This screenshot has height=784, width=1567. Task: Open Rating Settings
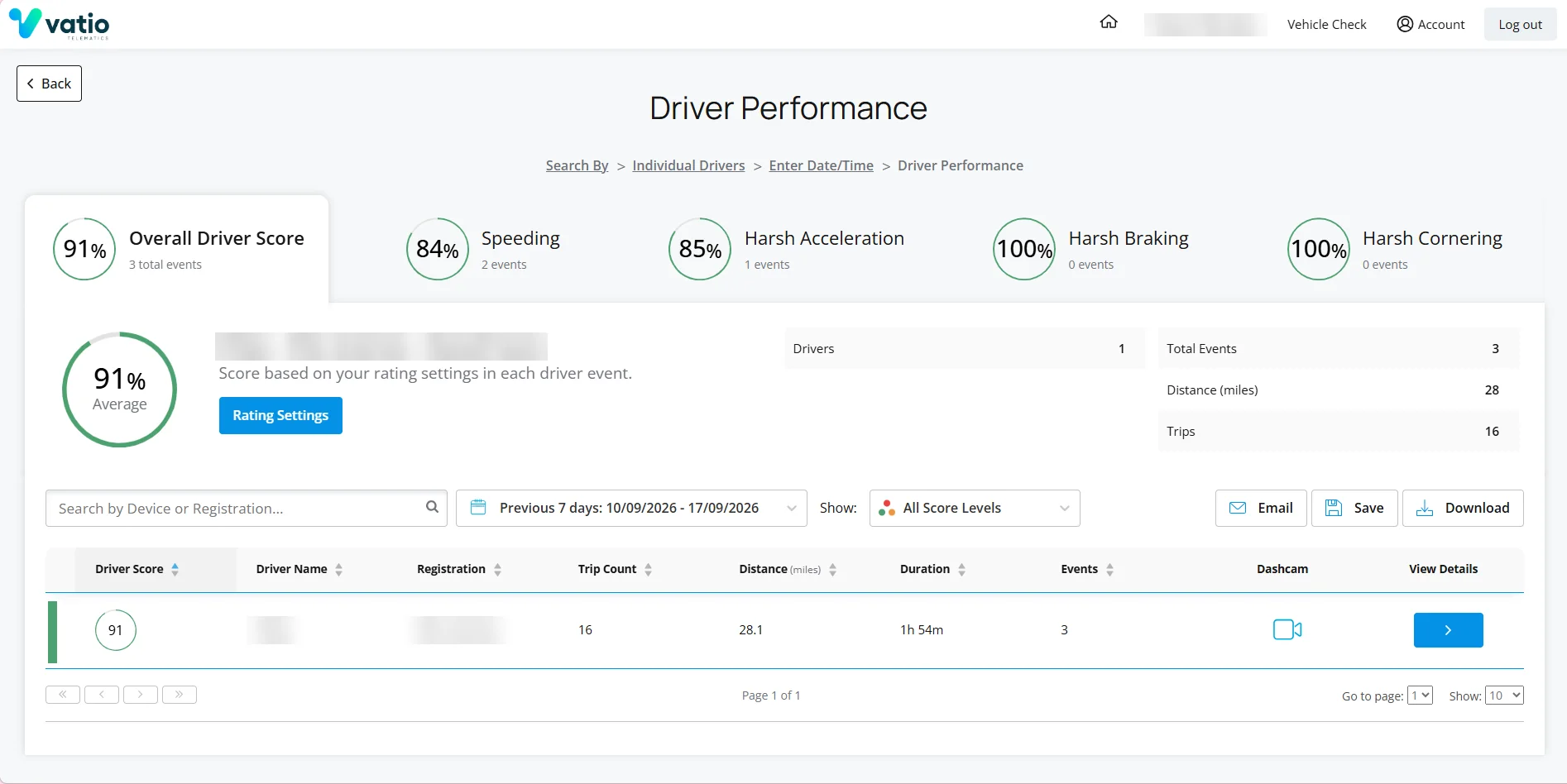point(280,415)
